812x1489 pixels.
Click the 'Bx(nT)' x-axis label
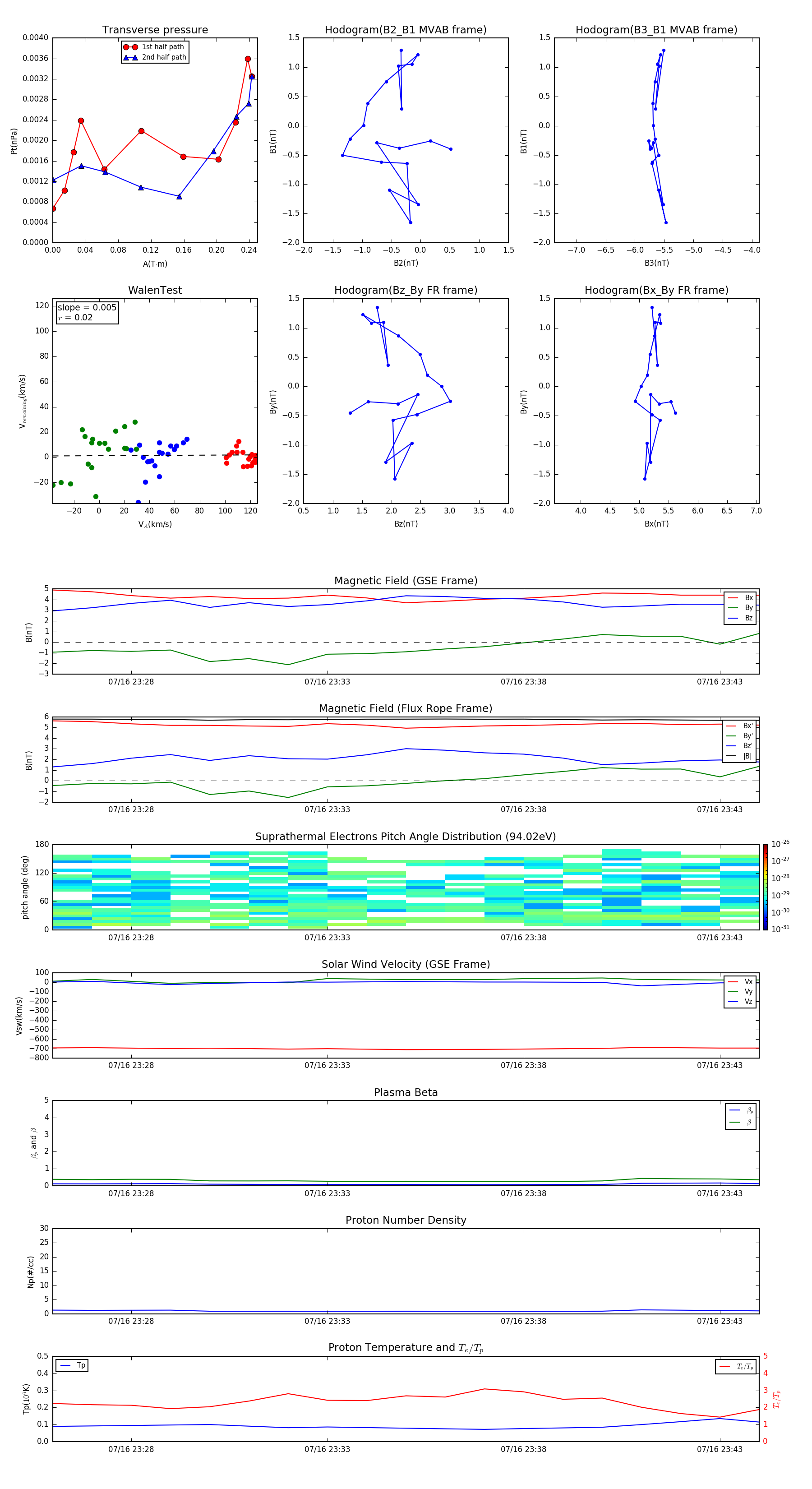[656, 524]
